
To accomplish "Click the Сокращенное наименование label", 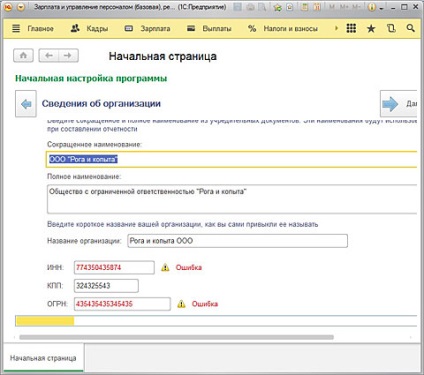I will tap(94, 144).
